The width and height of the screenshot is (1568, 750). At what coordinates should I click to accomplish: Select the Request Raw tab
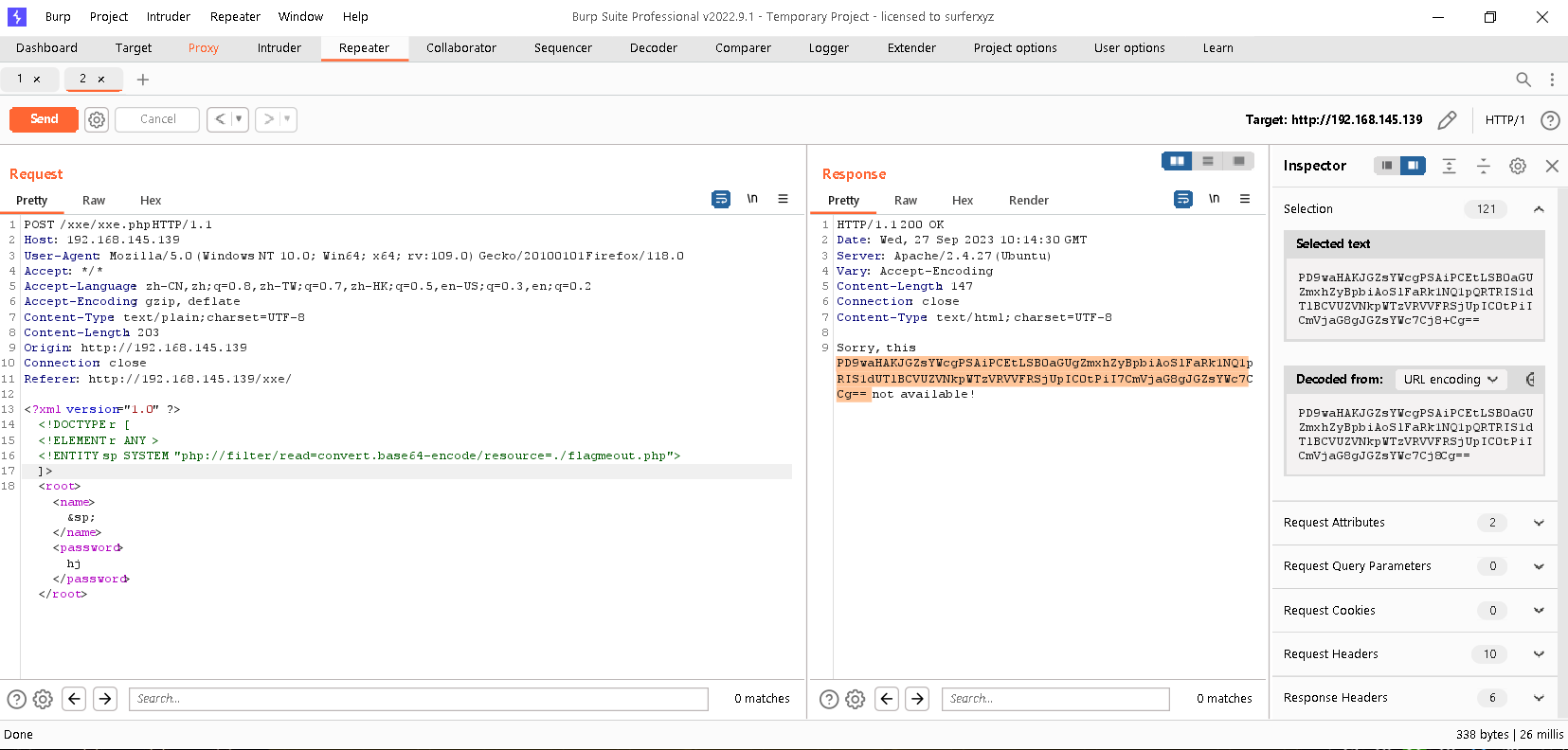click(x=94, y=201)
